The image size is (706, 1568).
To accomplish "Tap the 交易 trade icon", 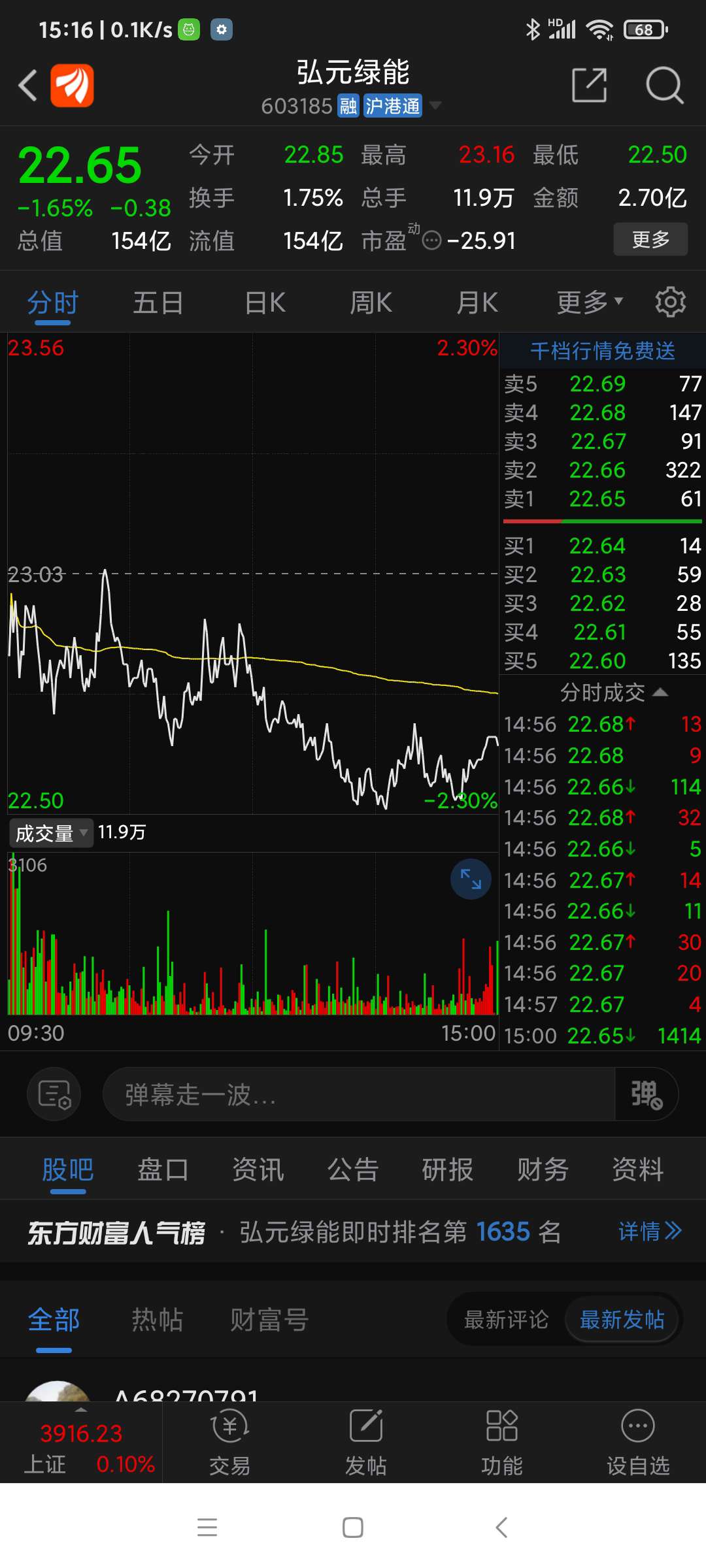I will pyautogui.click(x=230, y=1443).
